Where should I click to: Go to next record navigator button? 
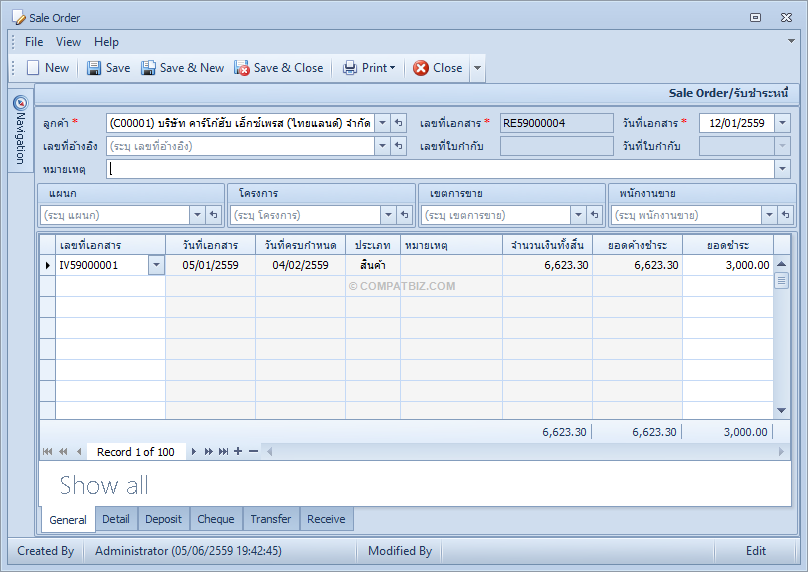194,451
